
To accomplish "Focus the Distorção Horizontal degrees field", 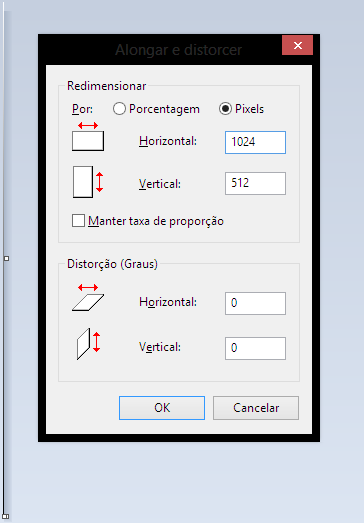I will pyautogui.click(x=255, y=304).
